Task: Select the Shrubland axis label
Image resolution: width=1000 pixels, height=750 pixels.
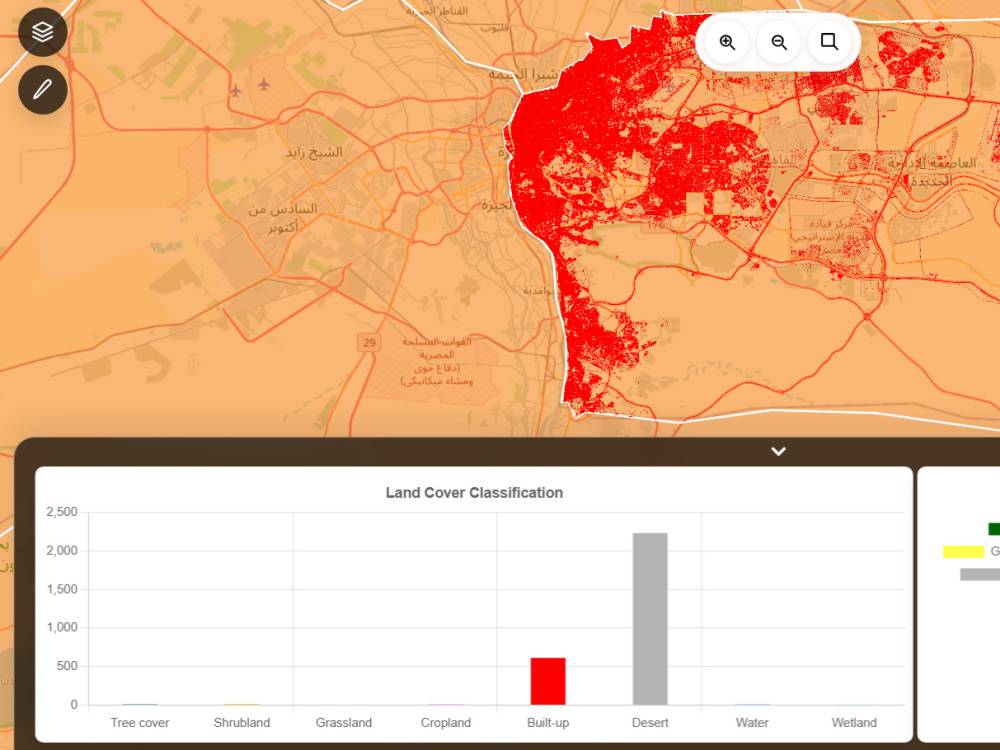Action: pos(242,723)
